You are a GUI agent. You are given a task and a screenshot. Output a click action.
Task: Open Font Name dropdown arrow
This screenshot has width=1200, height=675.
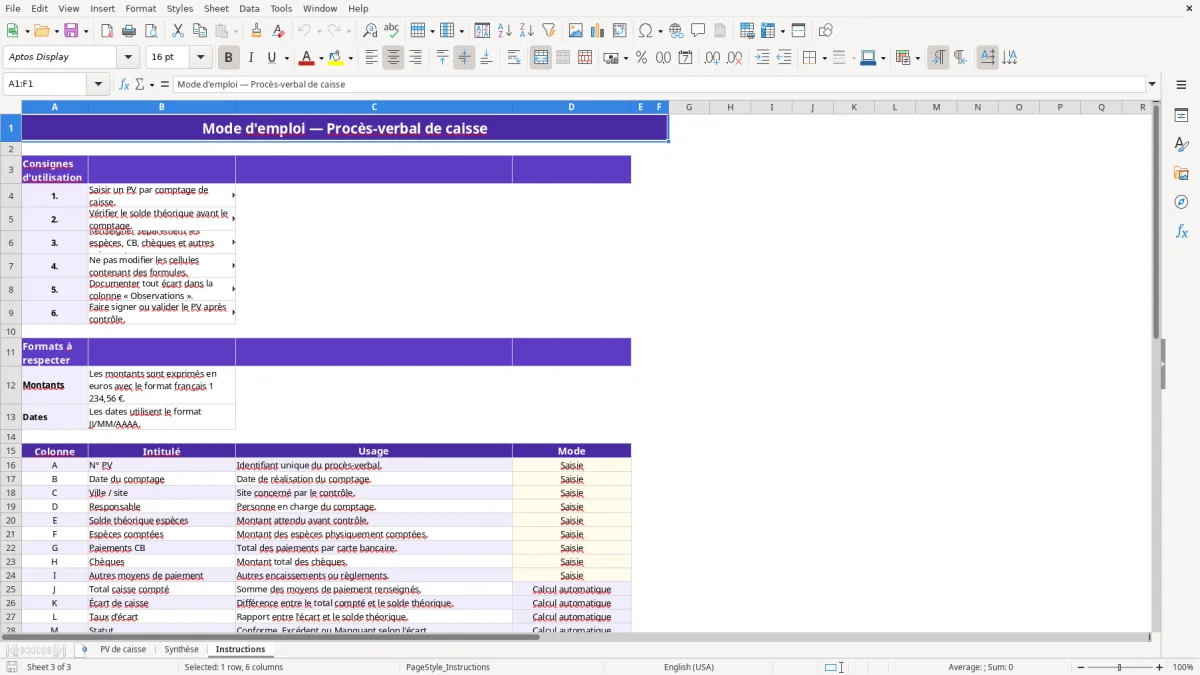pyautogui.click(x=130, y=57)
